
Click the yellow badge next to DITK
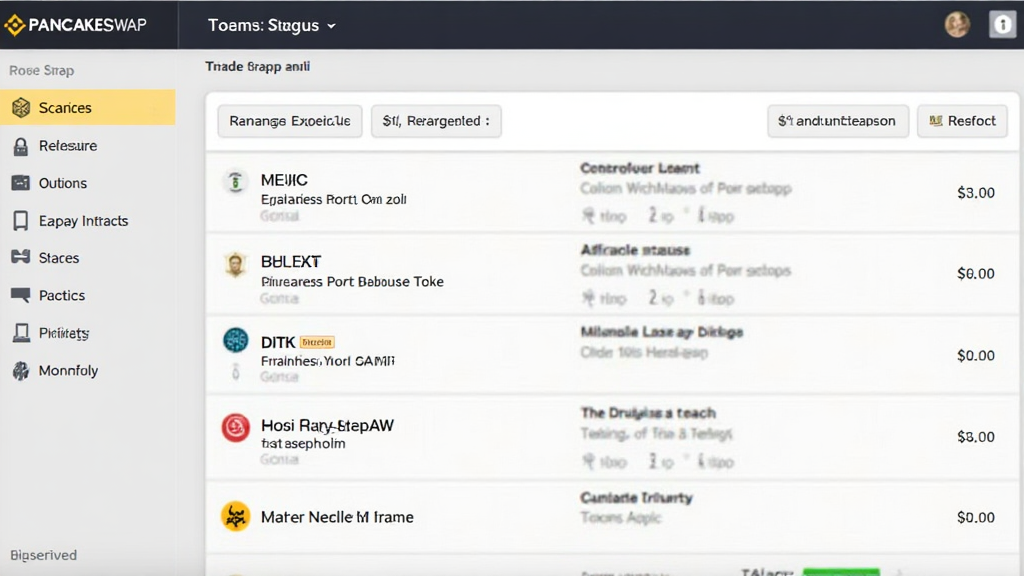[317, 342]
